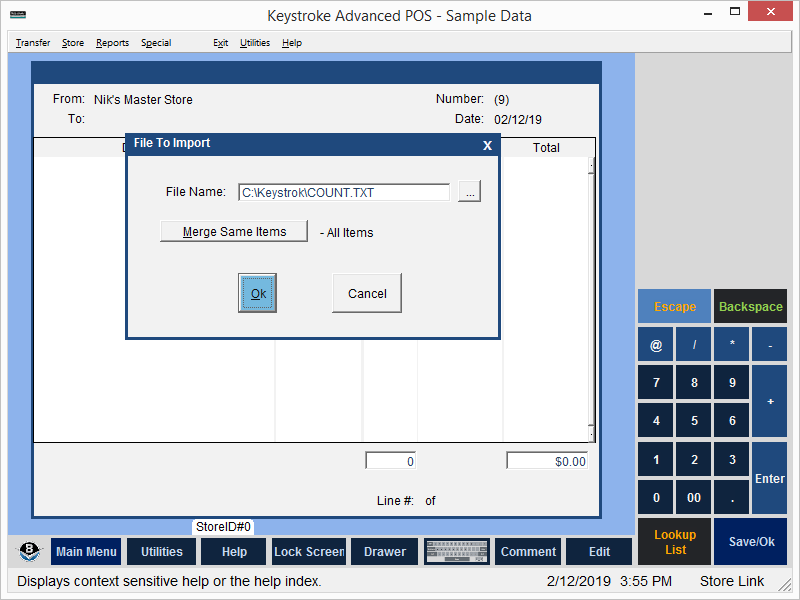The image size is (800, 600).
Task: Add a Comment via bottom toolbar
Action: click(x=528, y=552)
